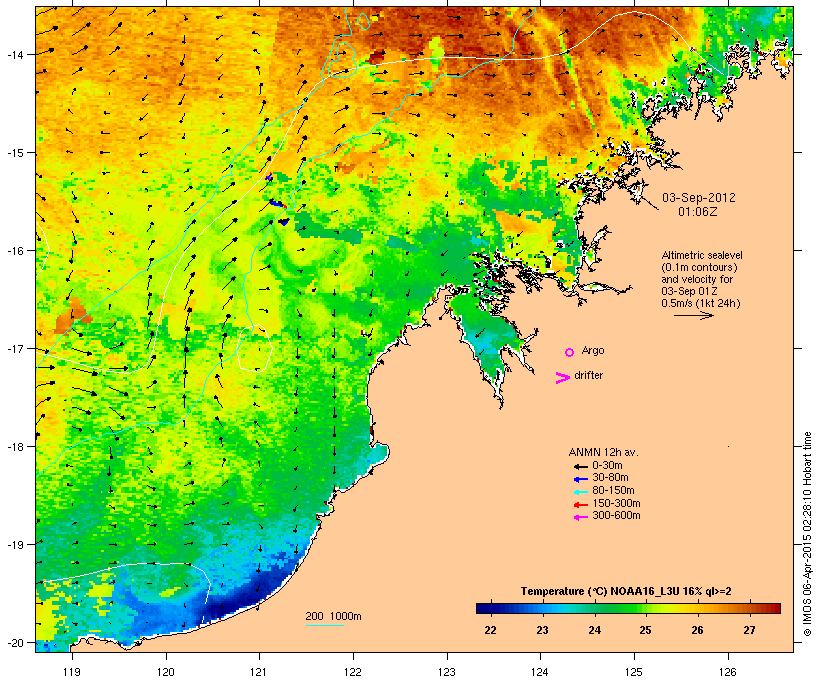Click the 80-150m depth label

(x=613, y=491)
